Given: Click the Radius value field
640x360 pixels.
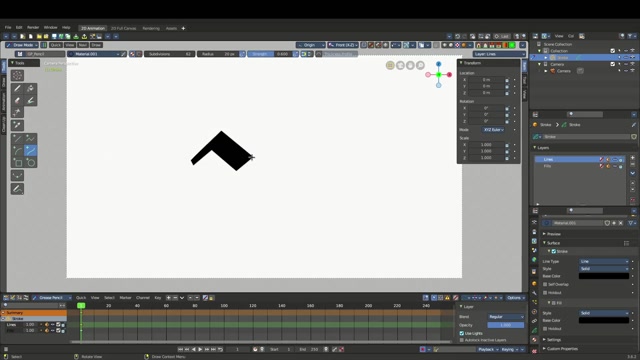Looking at the screenshot, I should 218,54.
